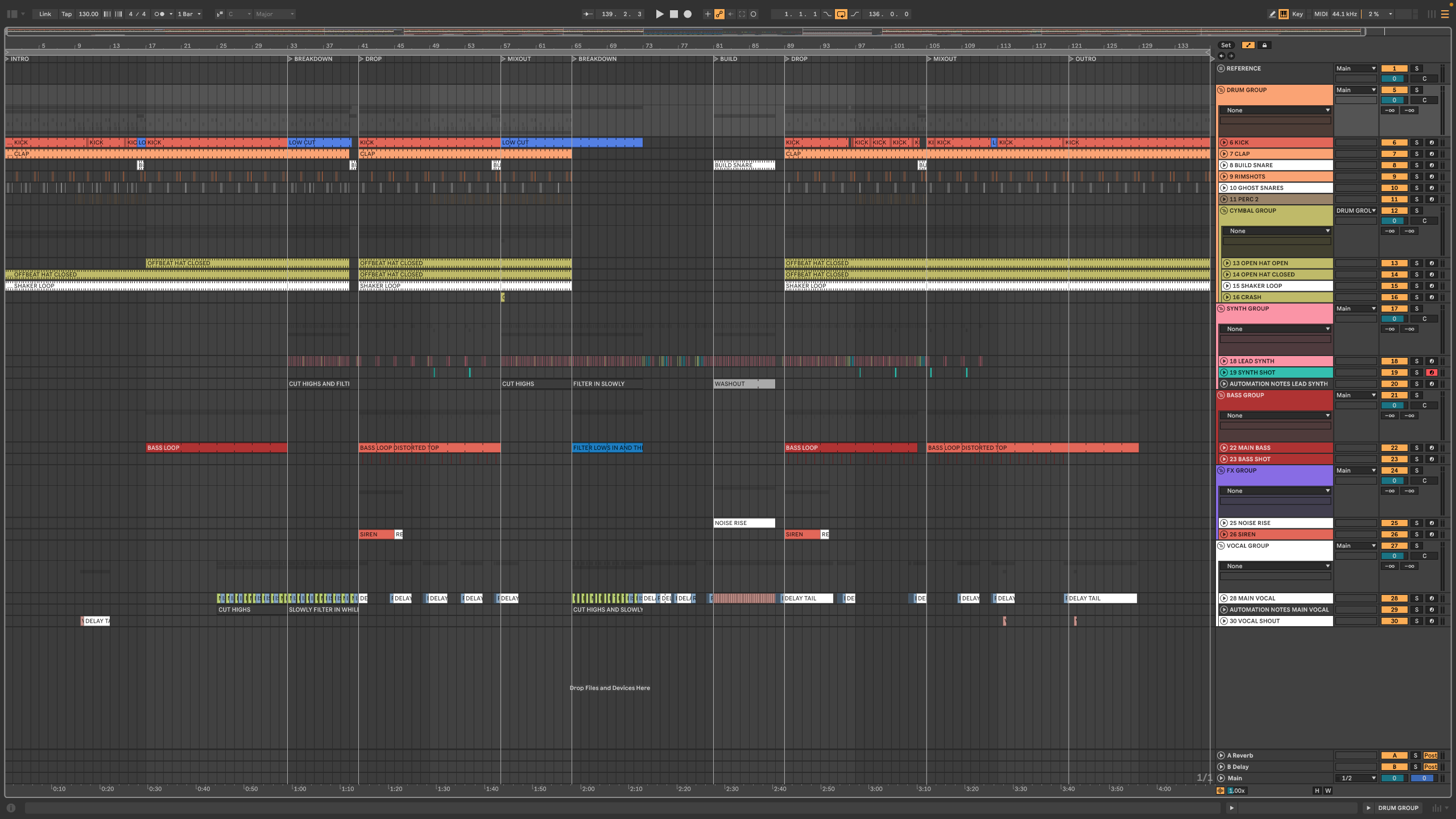Open the DRUM GROUP None automation chooser

[x=1275, y=111]
